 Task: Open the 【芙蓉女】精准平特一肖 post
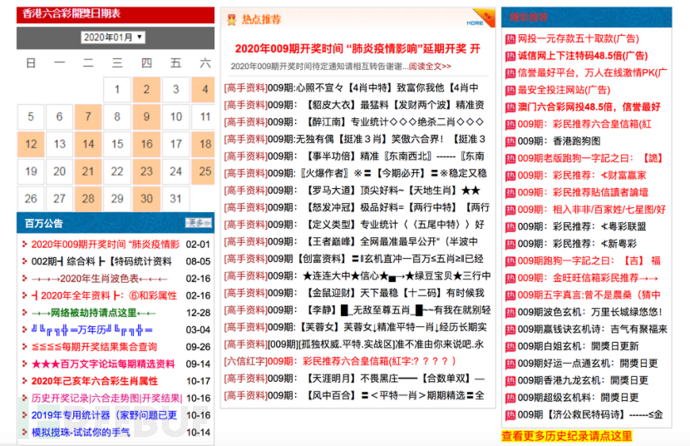pos(356,327)
